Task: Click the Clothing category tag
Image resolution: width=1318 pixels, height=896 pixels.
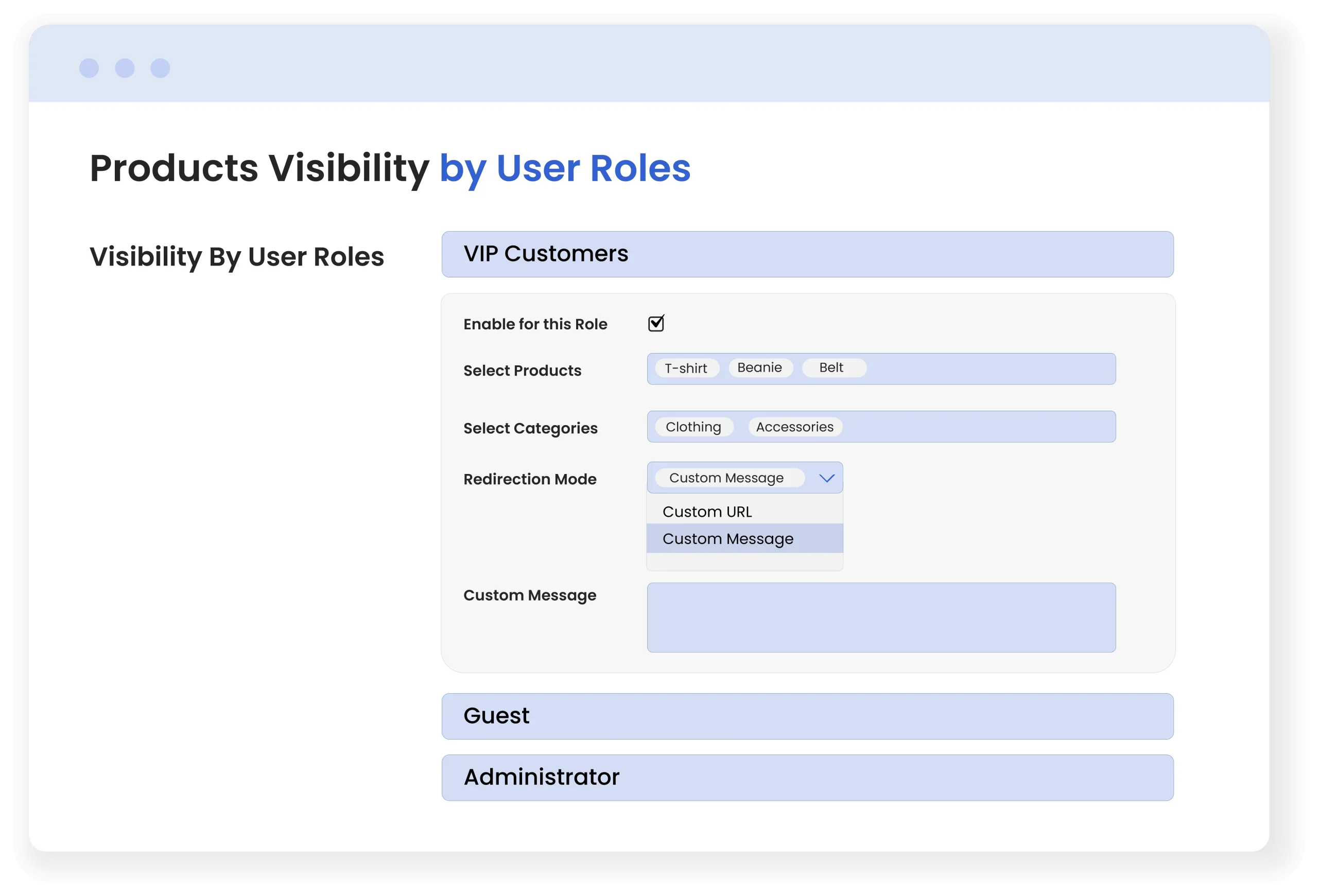Action: coord(693,427)
